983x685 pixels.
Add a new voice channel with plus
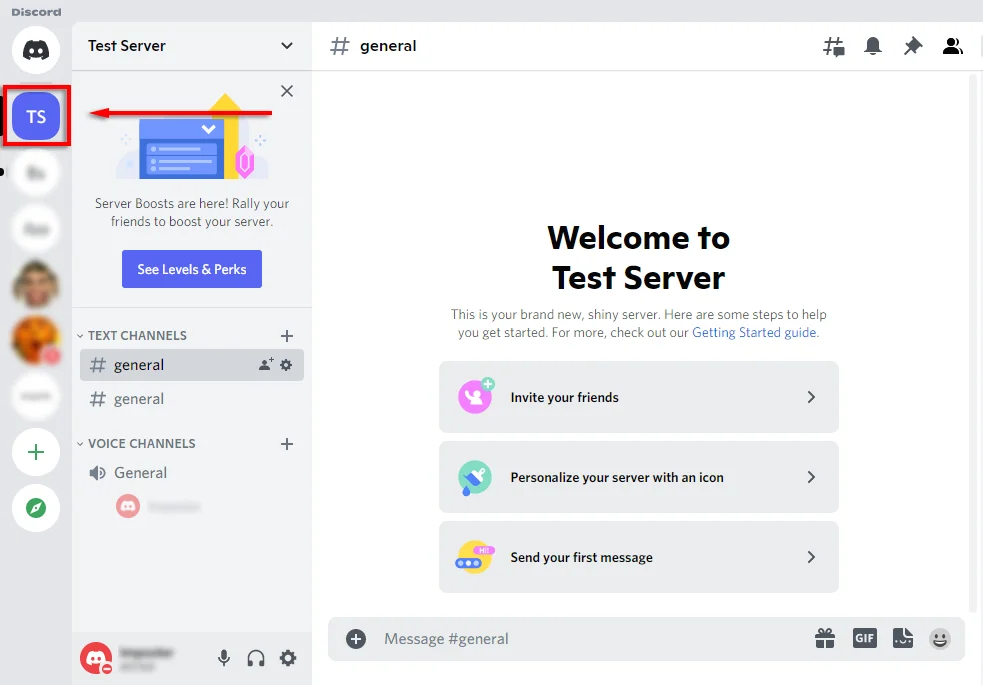pos(286,444)
